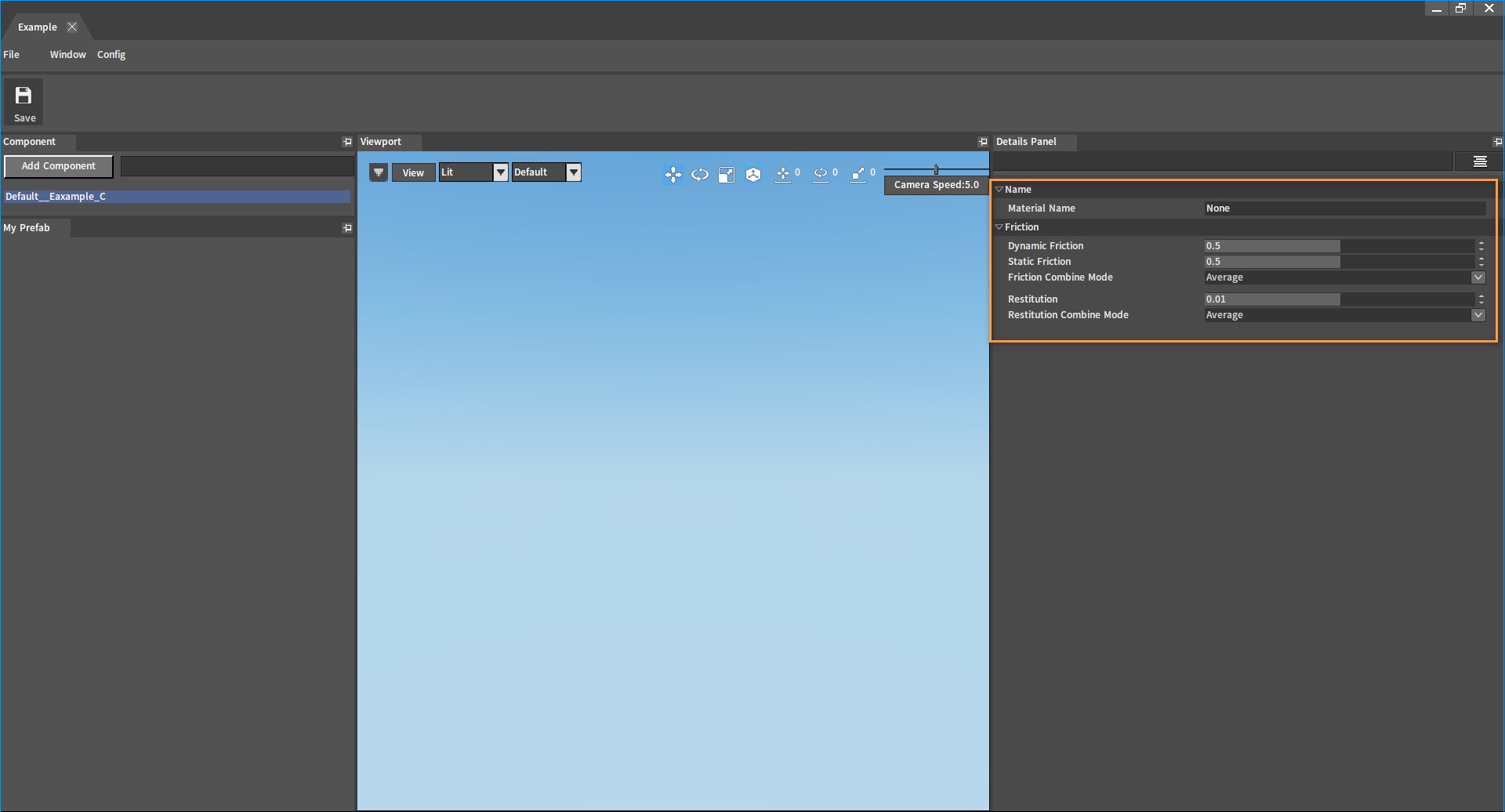1505x812 pixels.
Task: Open the File menu
Action: click(12, 55)
